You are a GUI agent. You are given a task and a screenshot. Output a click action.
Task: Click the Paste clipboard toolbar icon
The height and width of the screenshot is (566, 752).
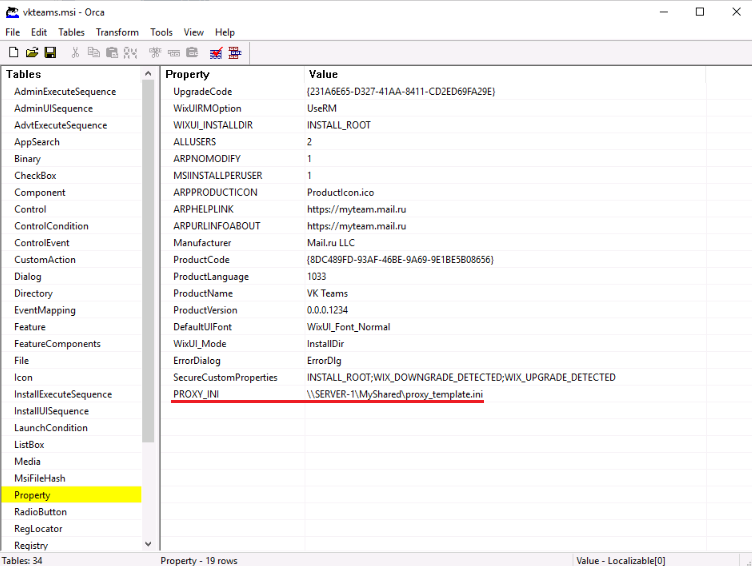(112, 52)
